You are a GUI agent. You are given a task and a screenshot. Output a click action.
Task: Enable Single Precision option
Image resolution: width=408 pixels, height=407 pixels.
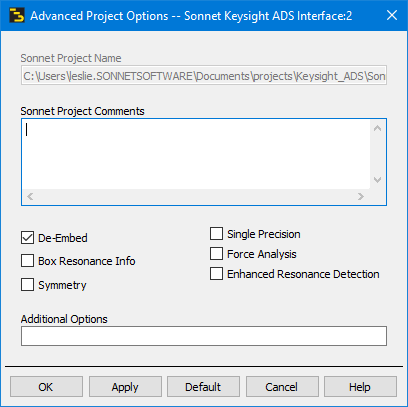coord(216,234)
